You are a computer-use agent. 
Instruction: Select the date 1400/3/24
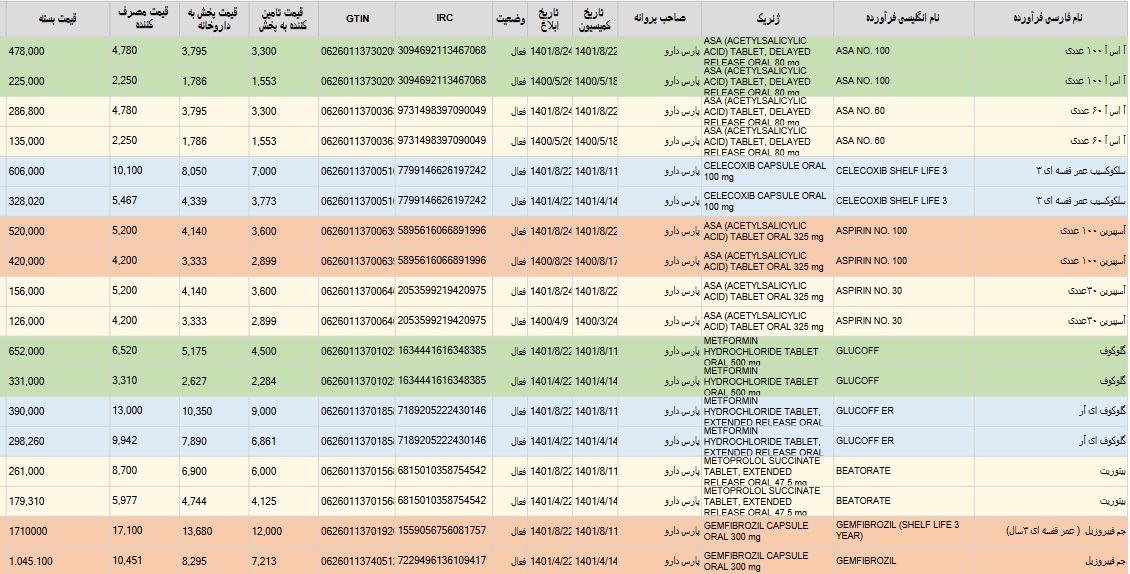[596, 321]
